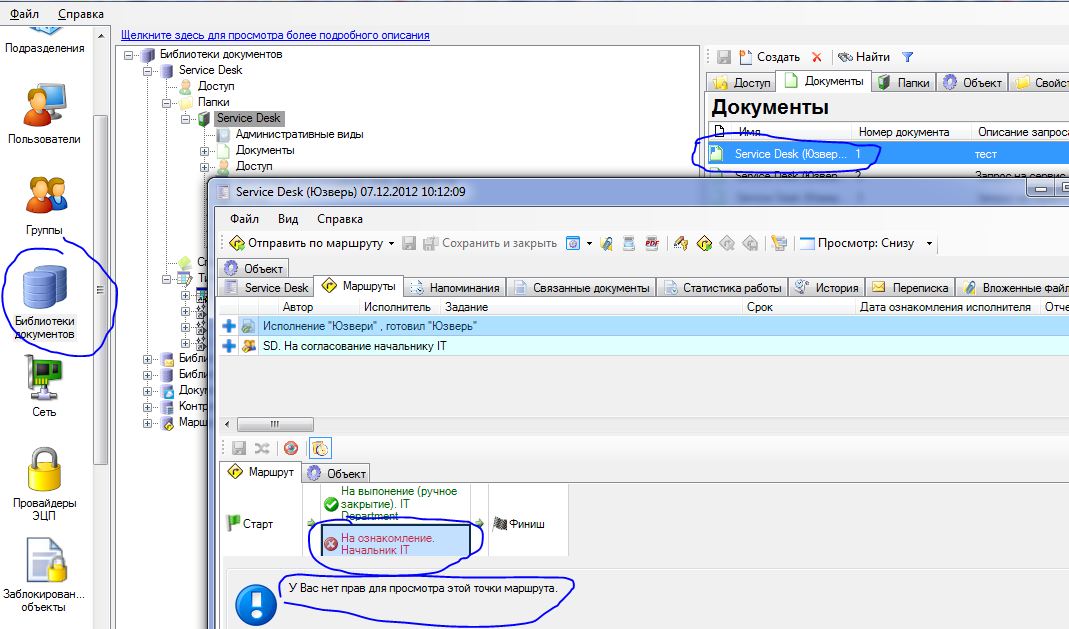Open the document window Справка menu
This screenshot has width=1069, height=629.
340,219
